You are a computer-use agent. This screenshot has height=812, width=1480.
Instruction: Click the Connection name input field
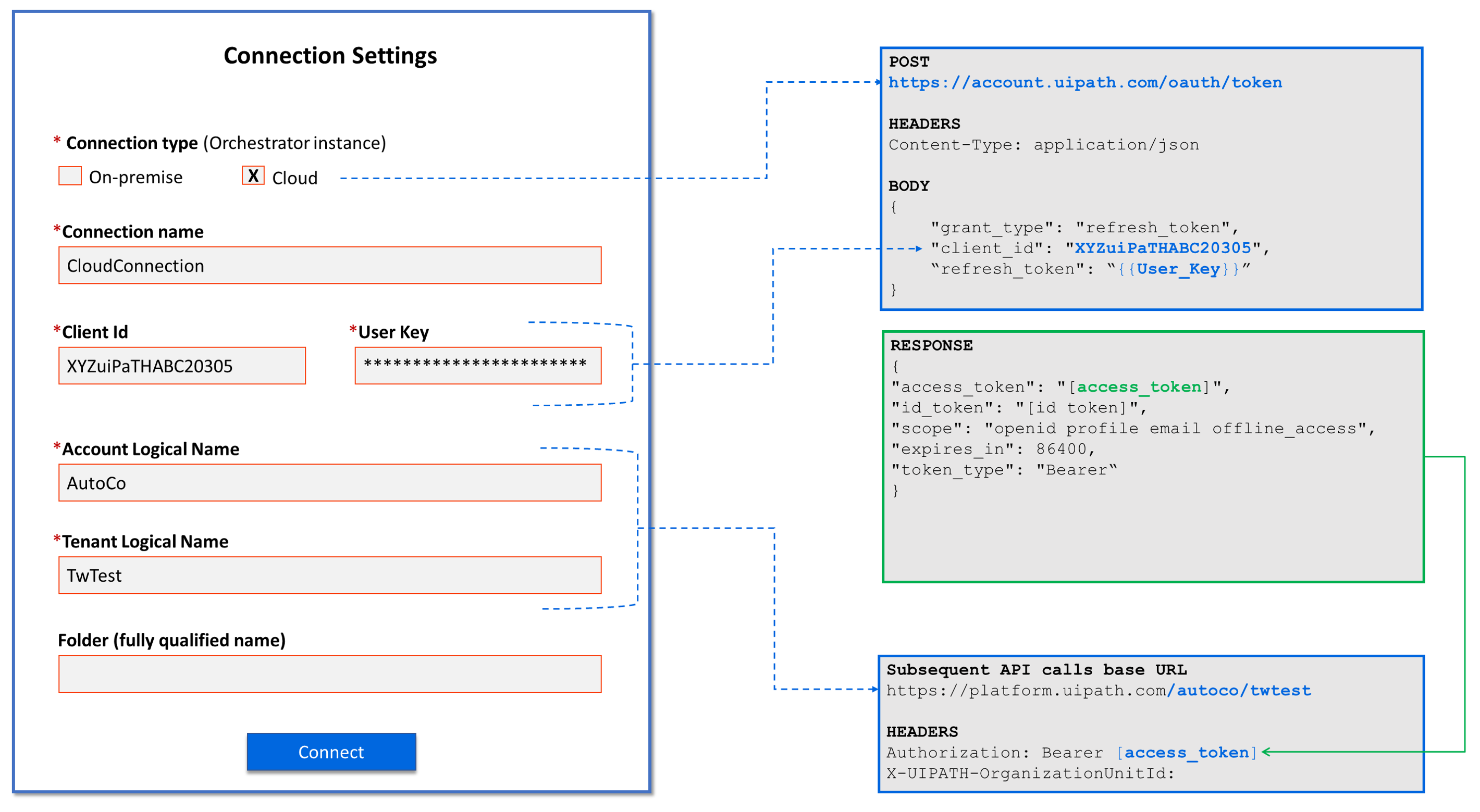click(330, 265)
